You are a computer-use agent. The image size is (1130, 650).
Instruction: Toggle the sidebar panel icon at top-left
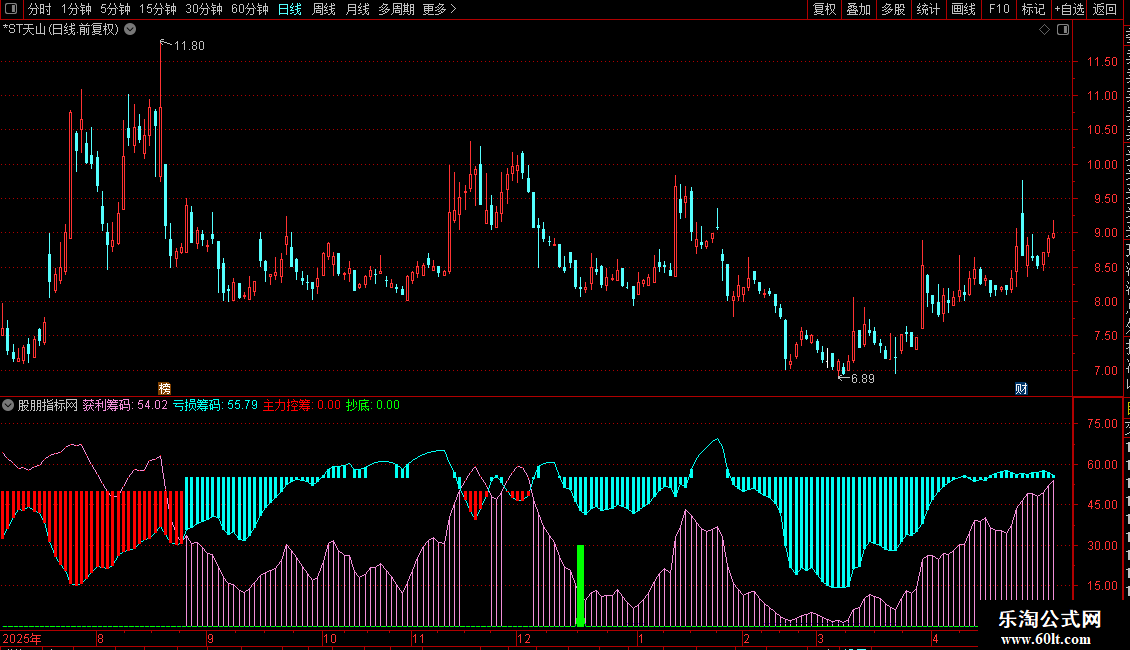[11, 9]
